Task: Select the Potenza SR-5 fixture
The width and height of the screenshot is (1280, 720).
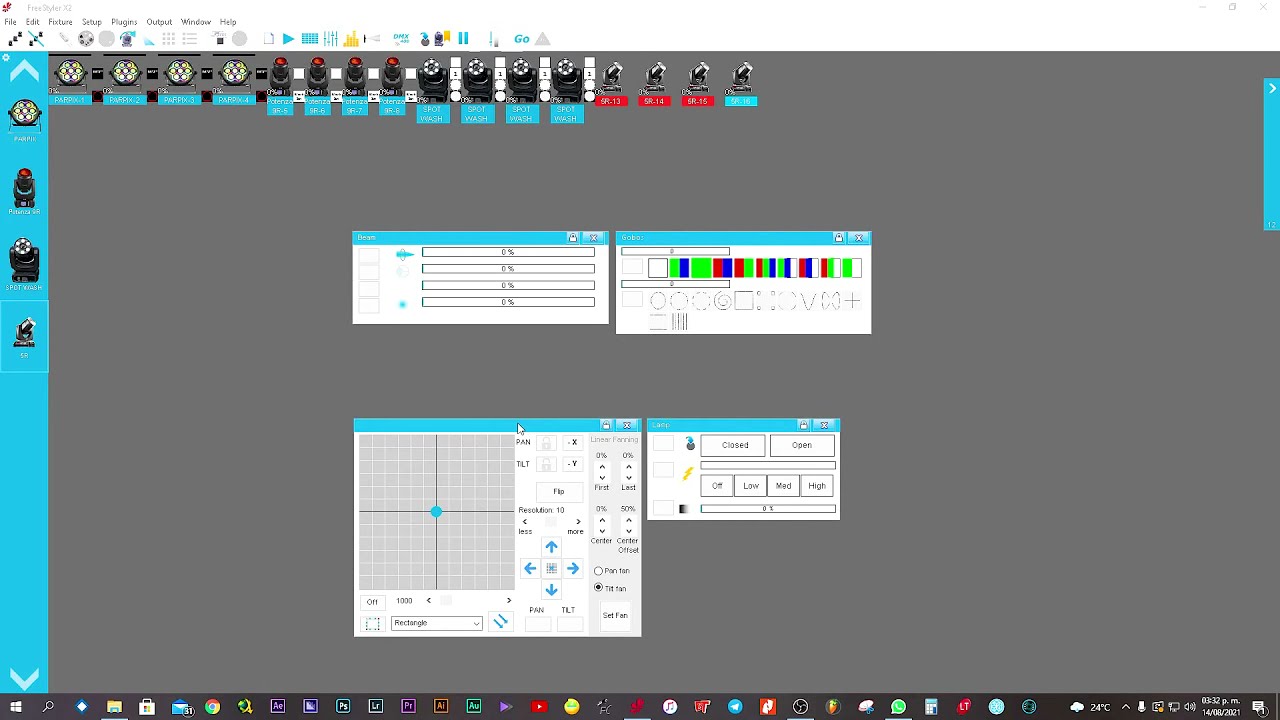Action: (280, 87)
